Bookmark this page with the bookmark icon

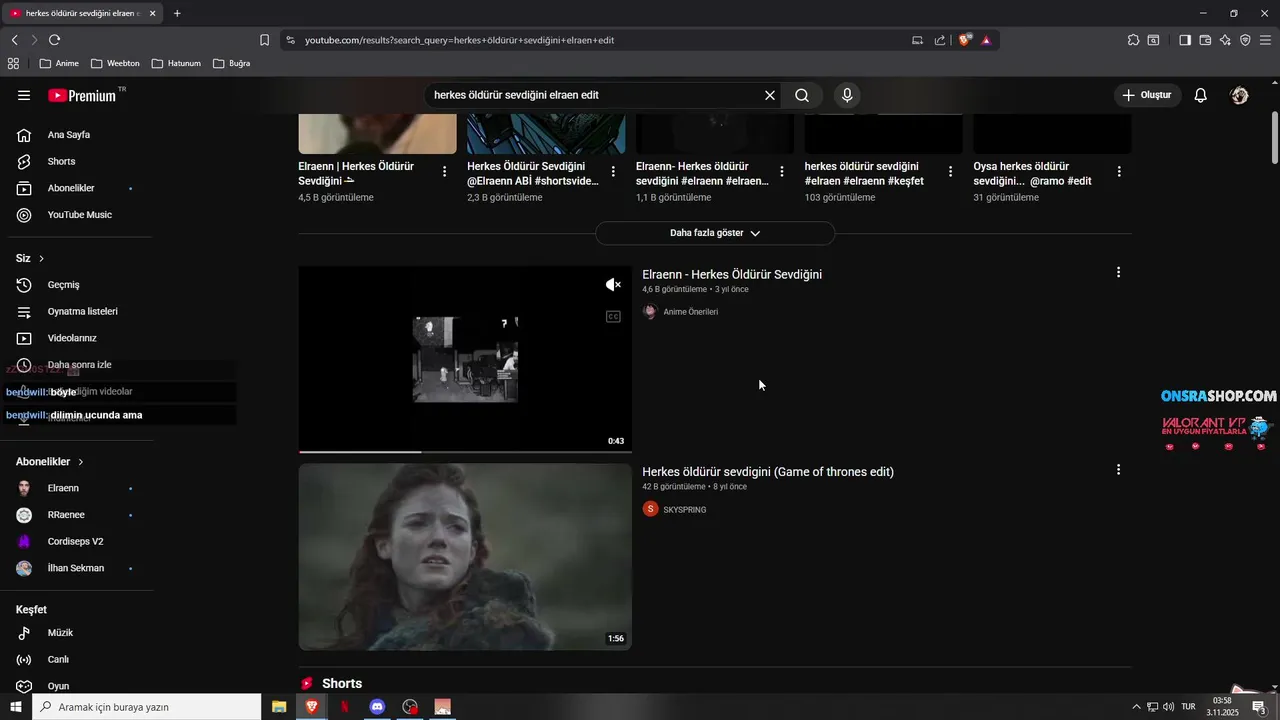264,40
